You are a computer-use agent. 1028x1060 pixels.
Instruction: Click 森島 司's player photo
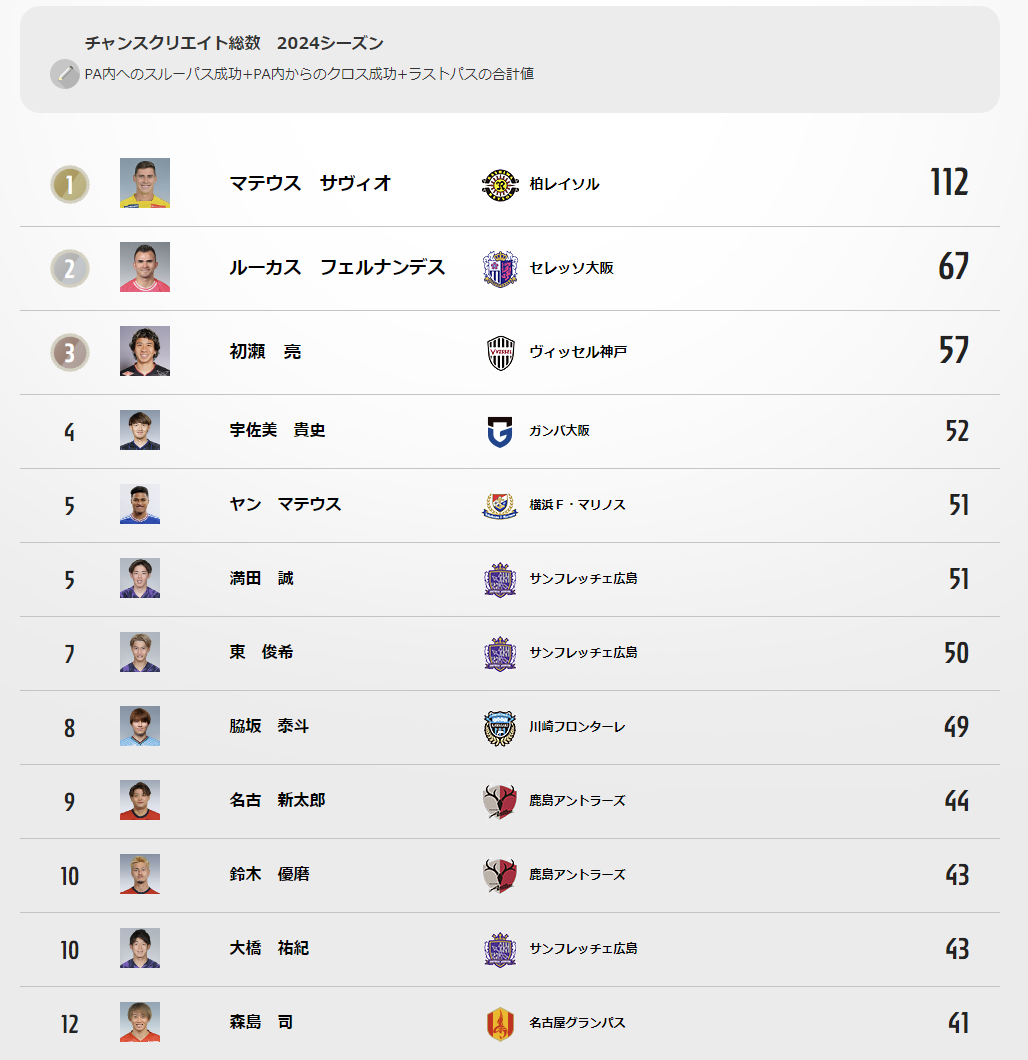click(140, 1022)
